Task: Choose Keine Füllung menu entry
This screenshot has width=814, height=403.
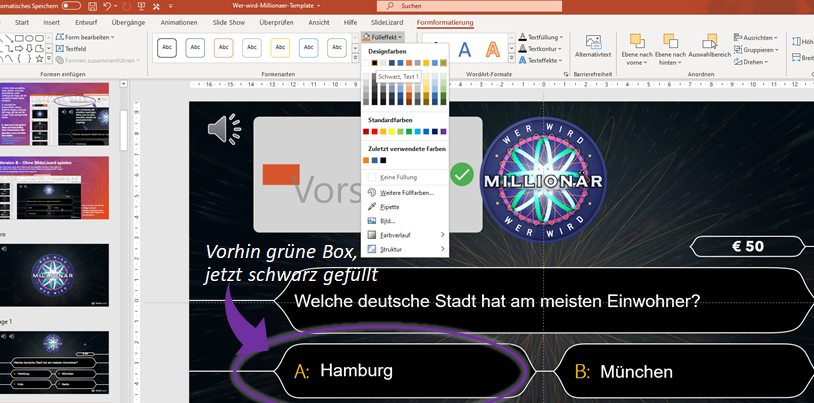Action: pos(404,178)
